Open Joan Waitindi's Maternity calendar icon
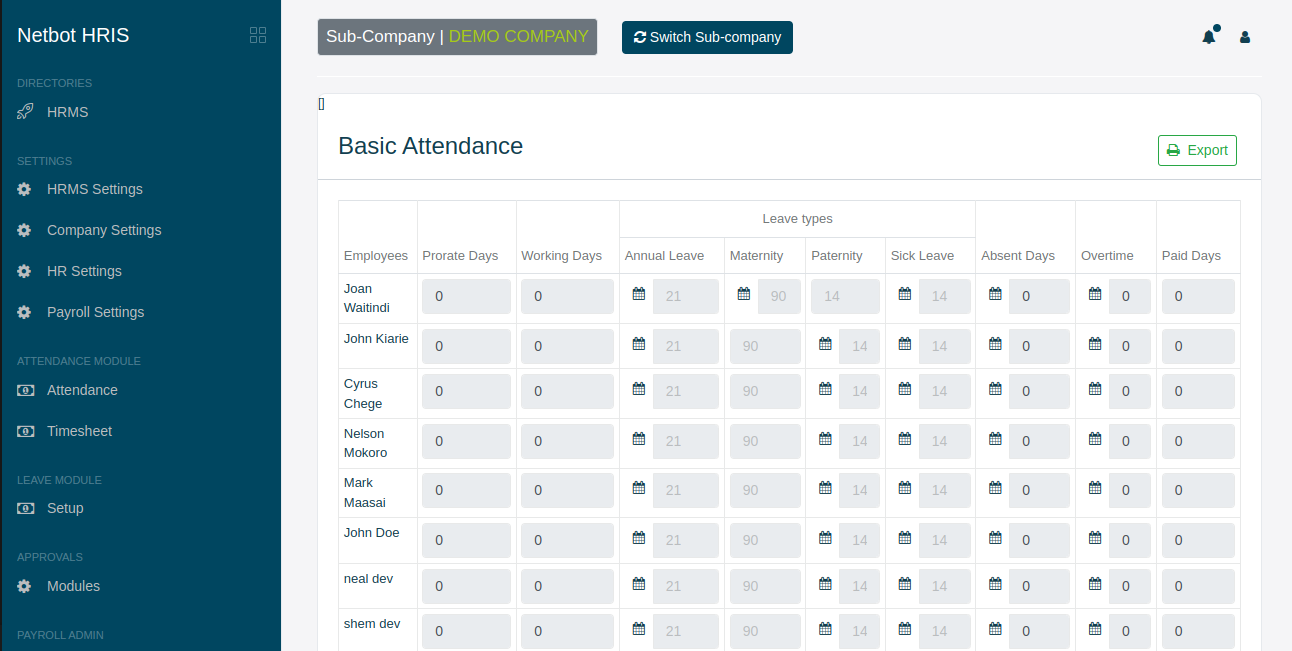Image resolution: width=1292 pixels, height=651 pixels. coord(743,294)
